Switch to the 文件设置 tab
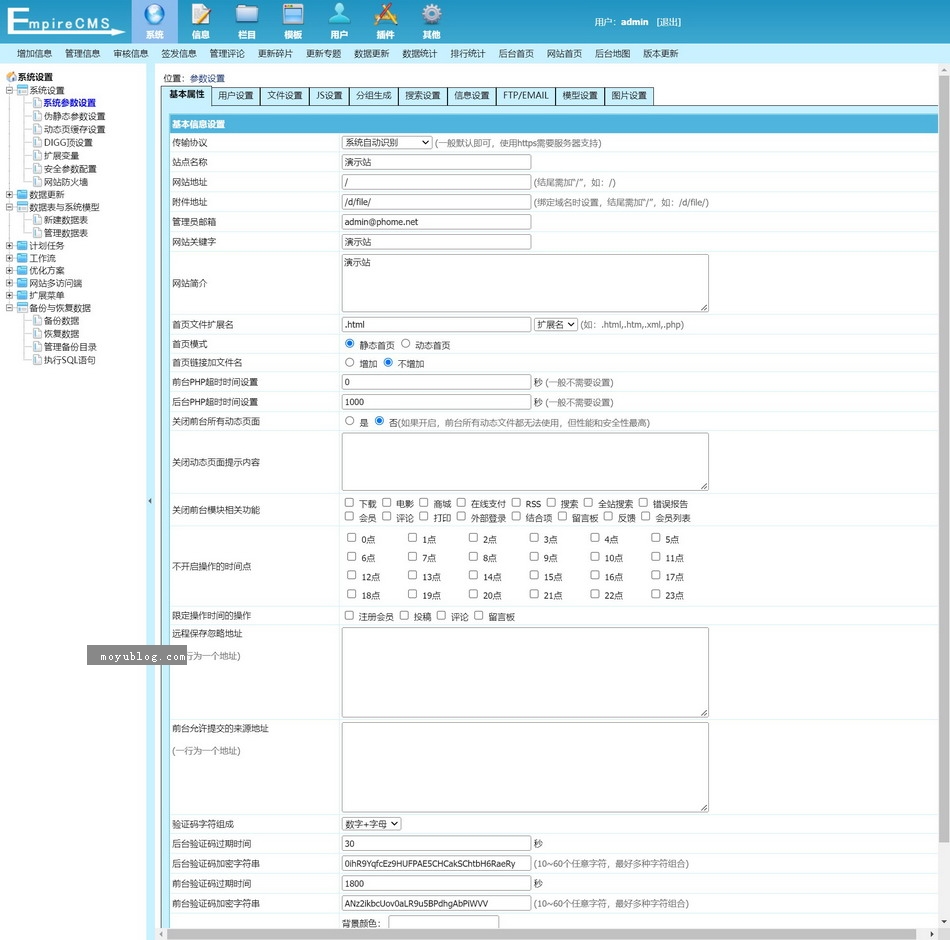The image size is (950, 940). click(x=285, y=96)
